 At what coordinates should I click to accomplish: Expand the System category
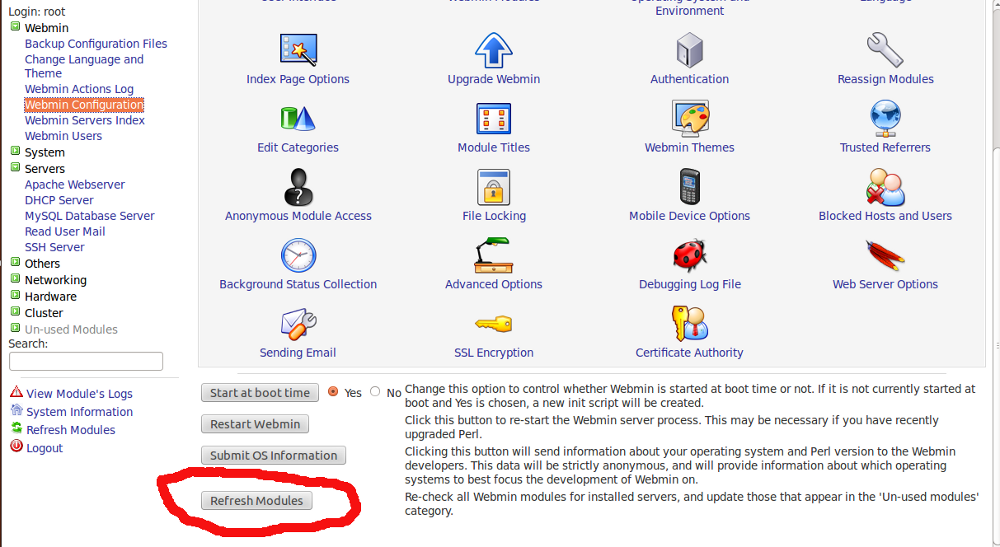[15, 151]
